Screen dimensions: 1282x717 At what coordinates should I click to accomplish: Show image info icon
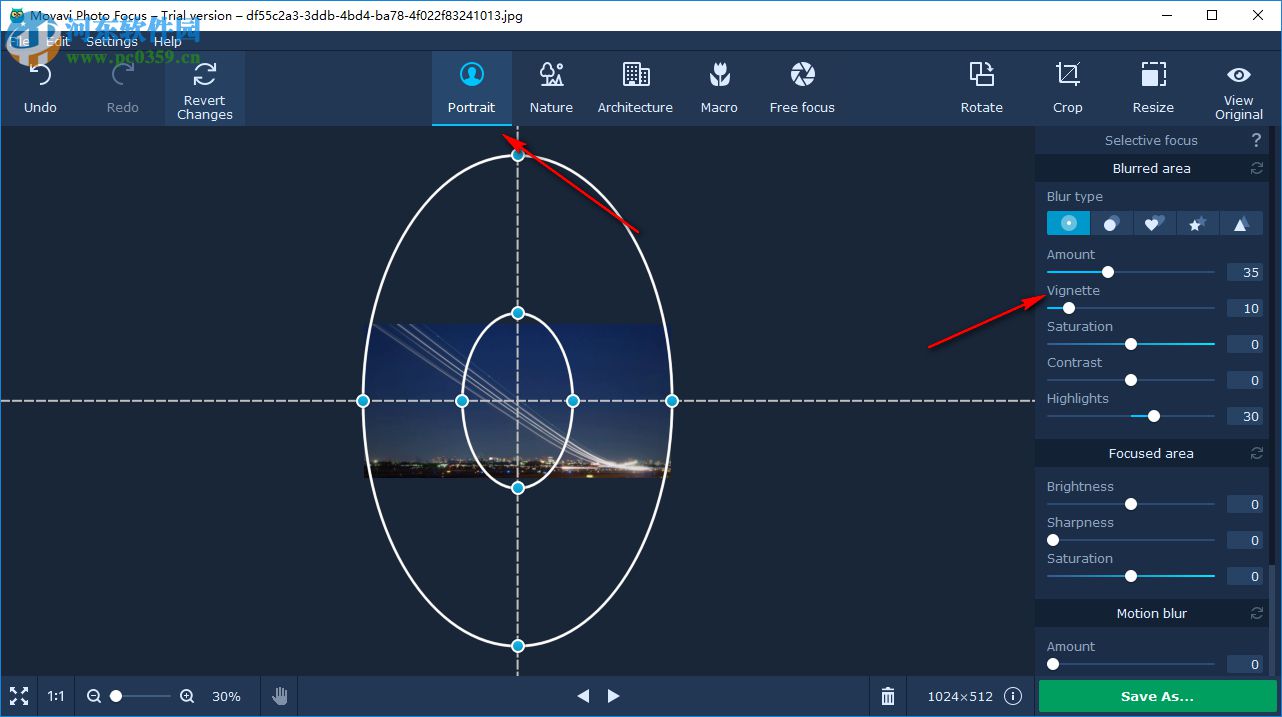(x=1013, y=696)
